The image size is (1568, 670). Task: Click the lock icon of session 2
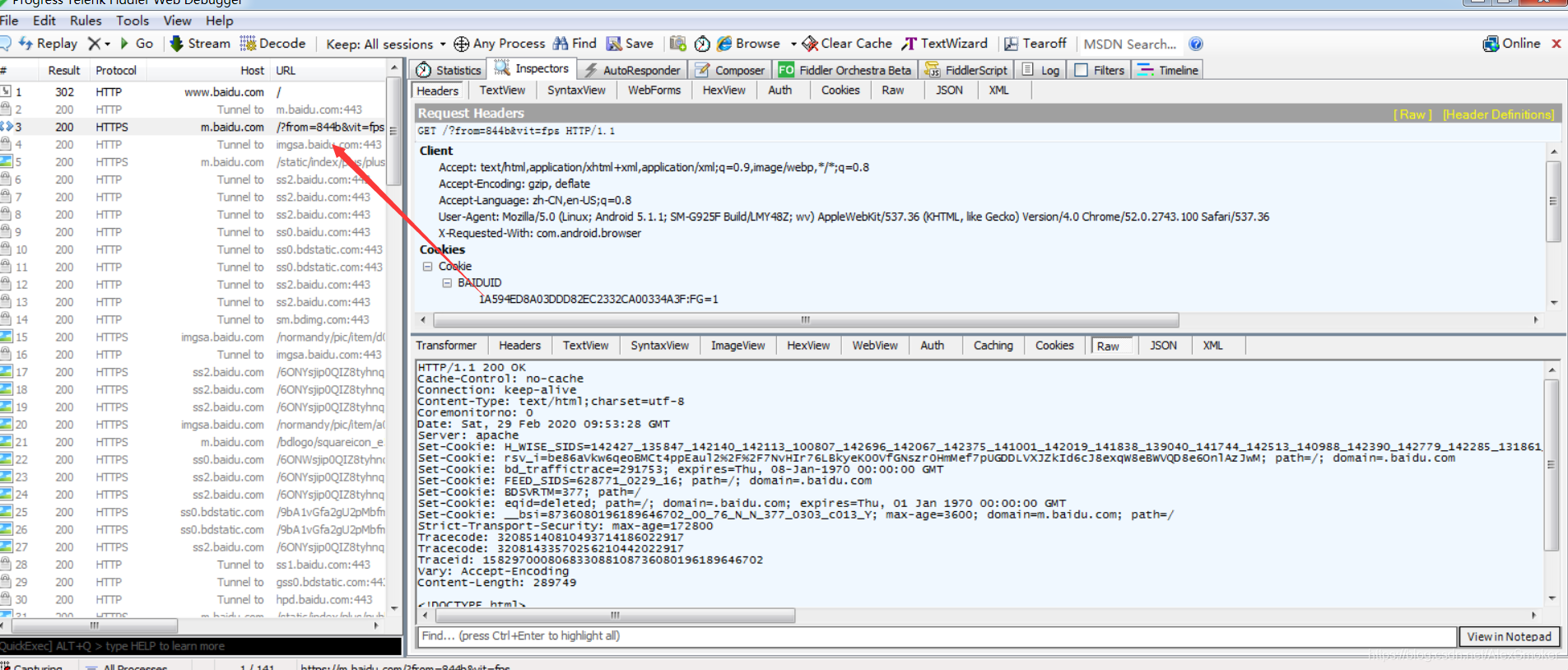coord(6,109)
